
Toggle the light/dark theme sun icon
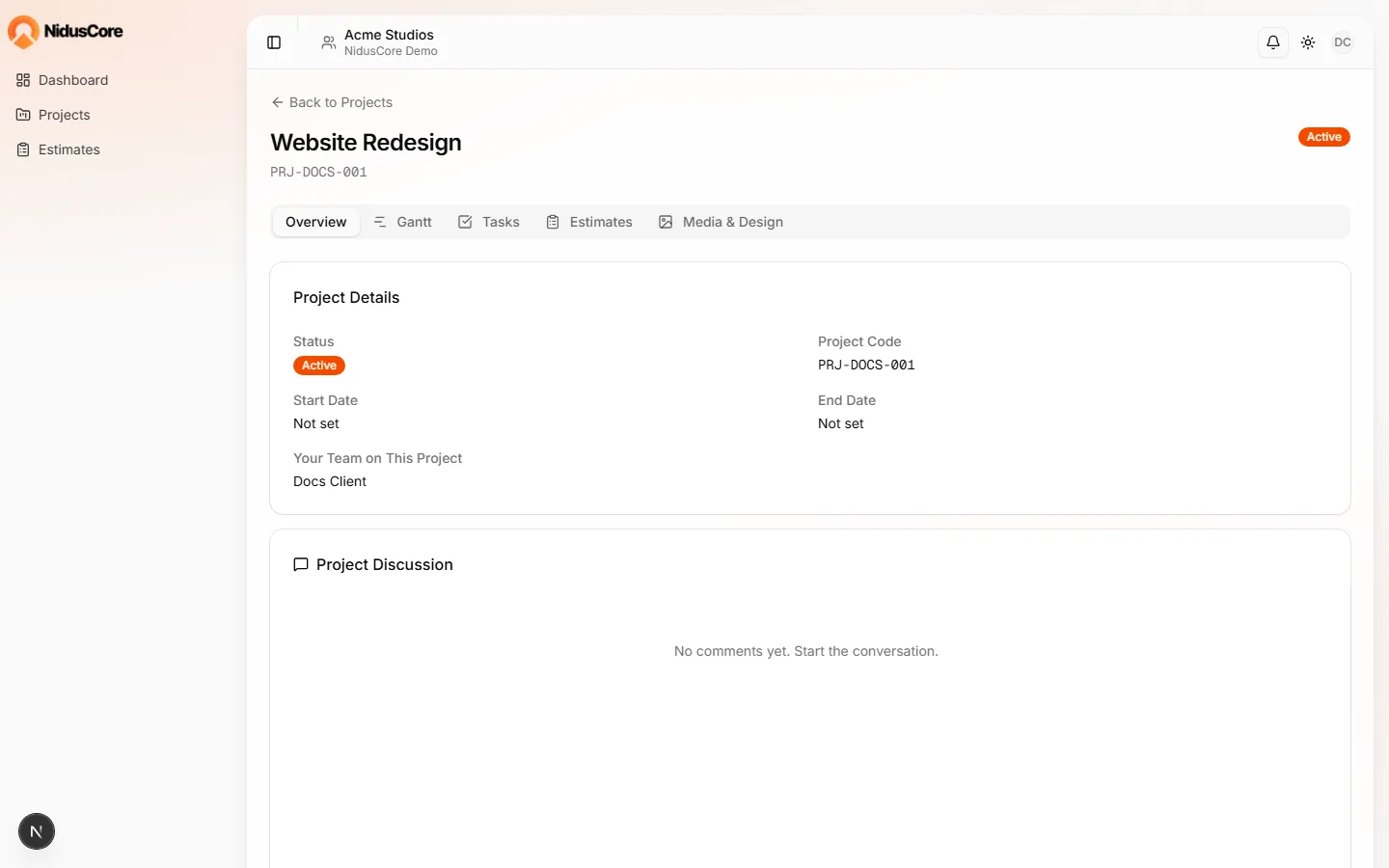[1308, 42]
